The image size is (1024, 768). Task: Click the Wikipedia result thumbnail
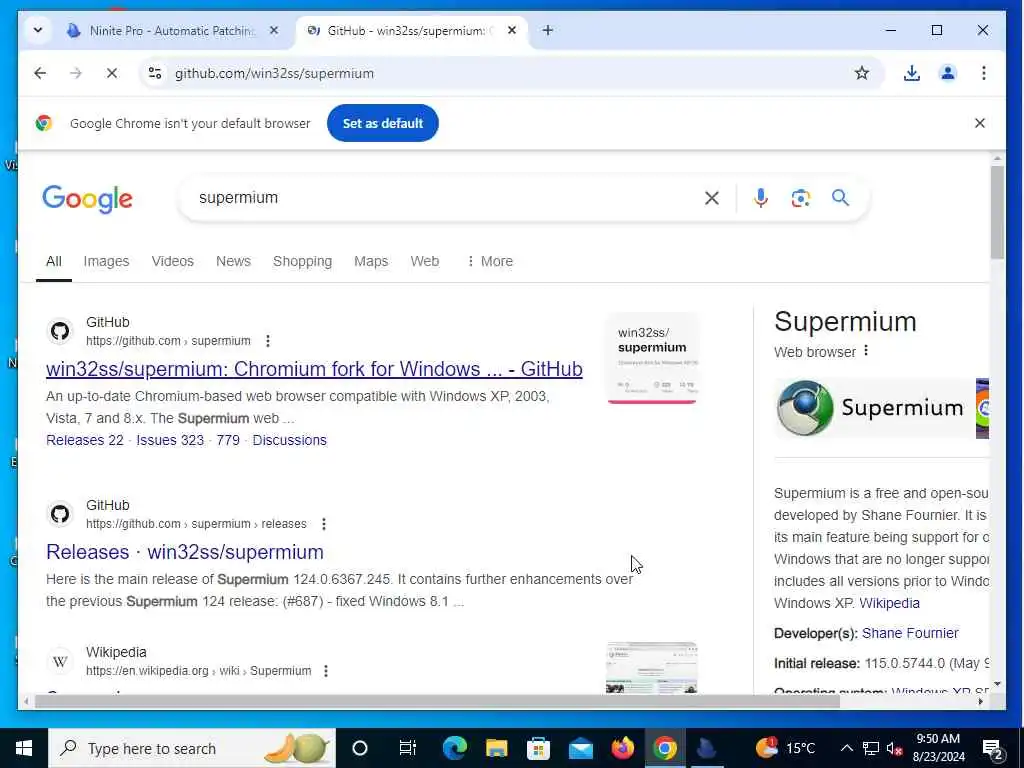click(652, 667)
